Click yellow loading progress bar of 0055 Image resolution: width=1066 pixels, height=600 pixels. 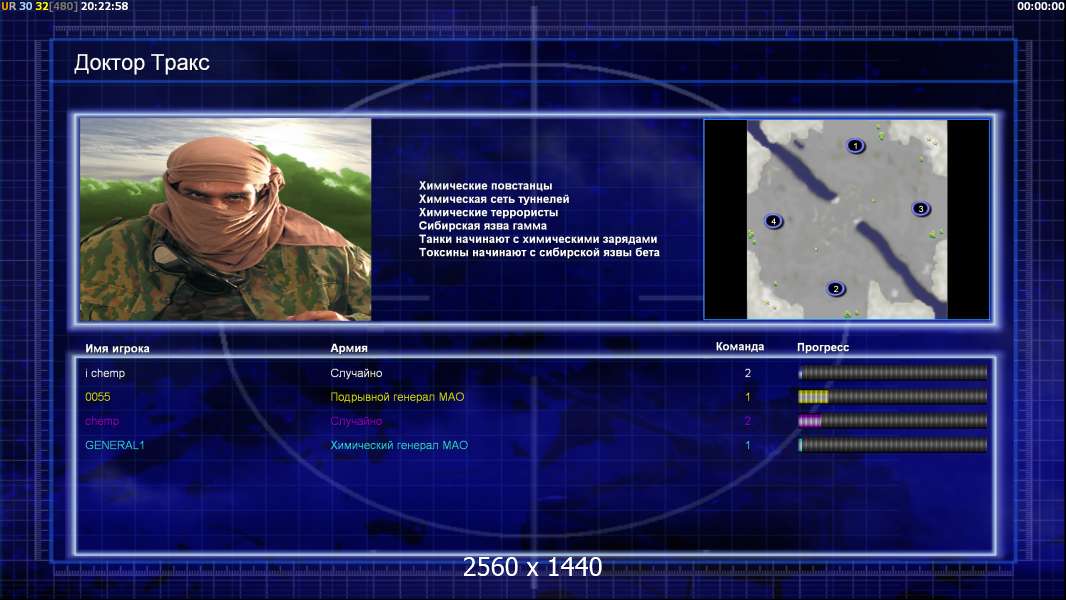click(893, 397)
